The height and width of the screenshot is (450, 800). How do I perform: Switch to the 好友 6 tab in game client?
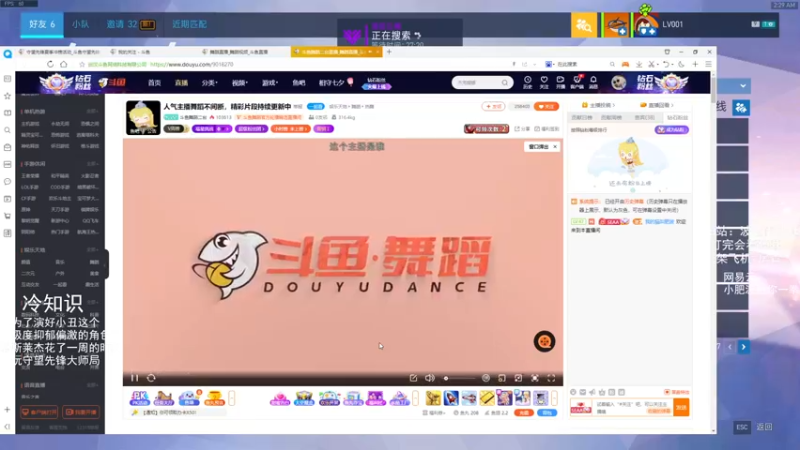[x=42, y=24]
